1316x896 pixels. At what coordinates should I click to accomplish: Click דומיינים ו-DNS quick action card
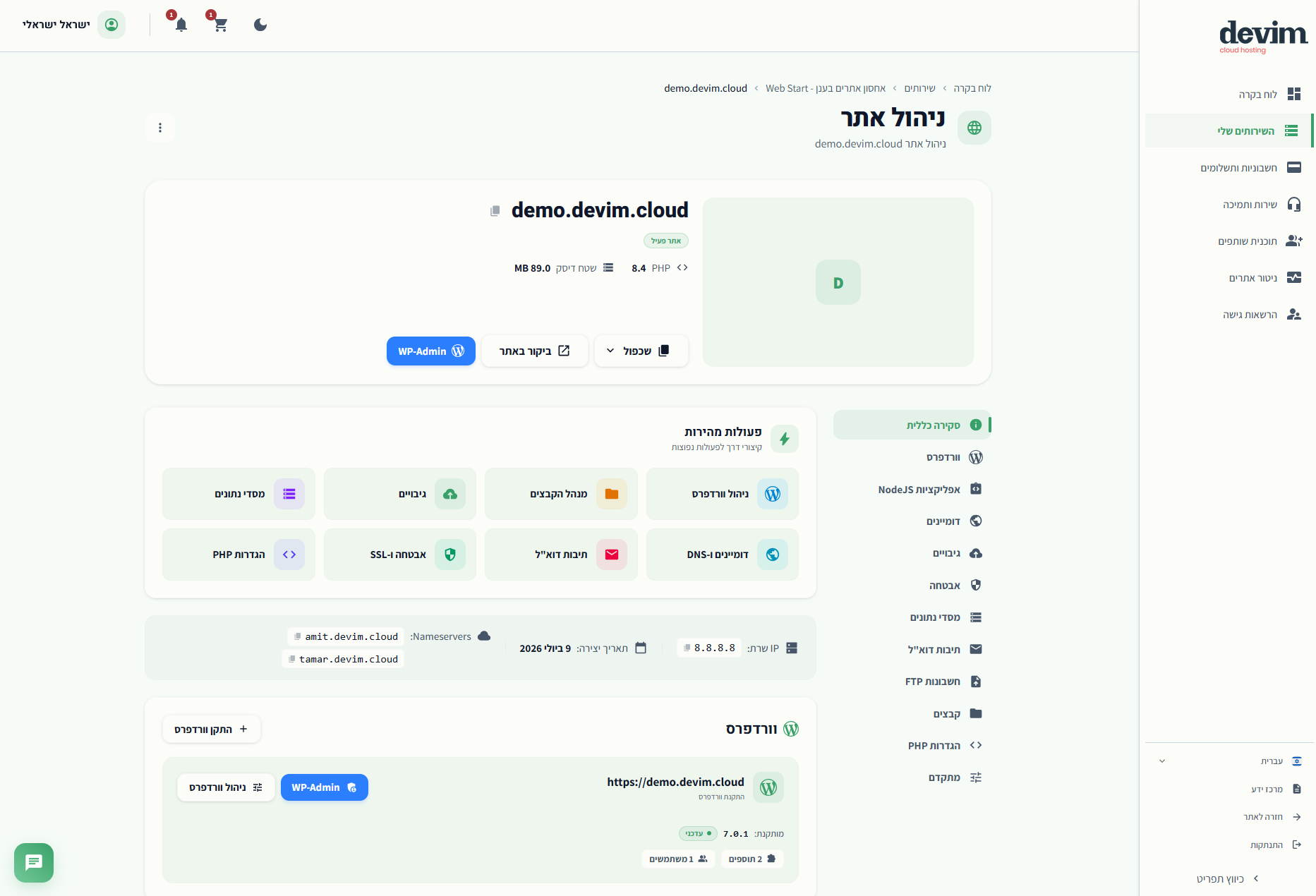[x=723, y=555]
